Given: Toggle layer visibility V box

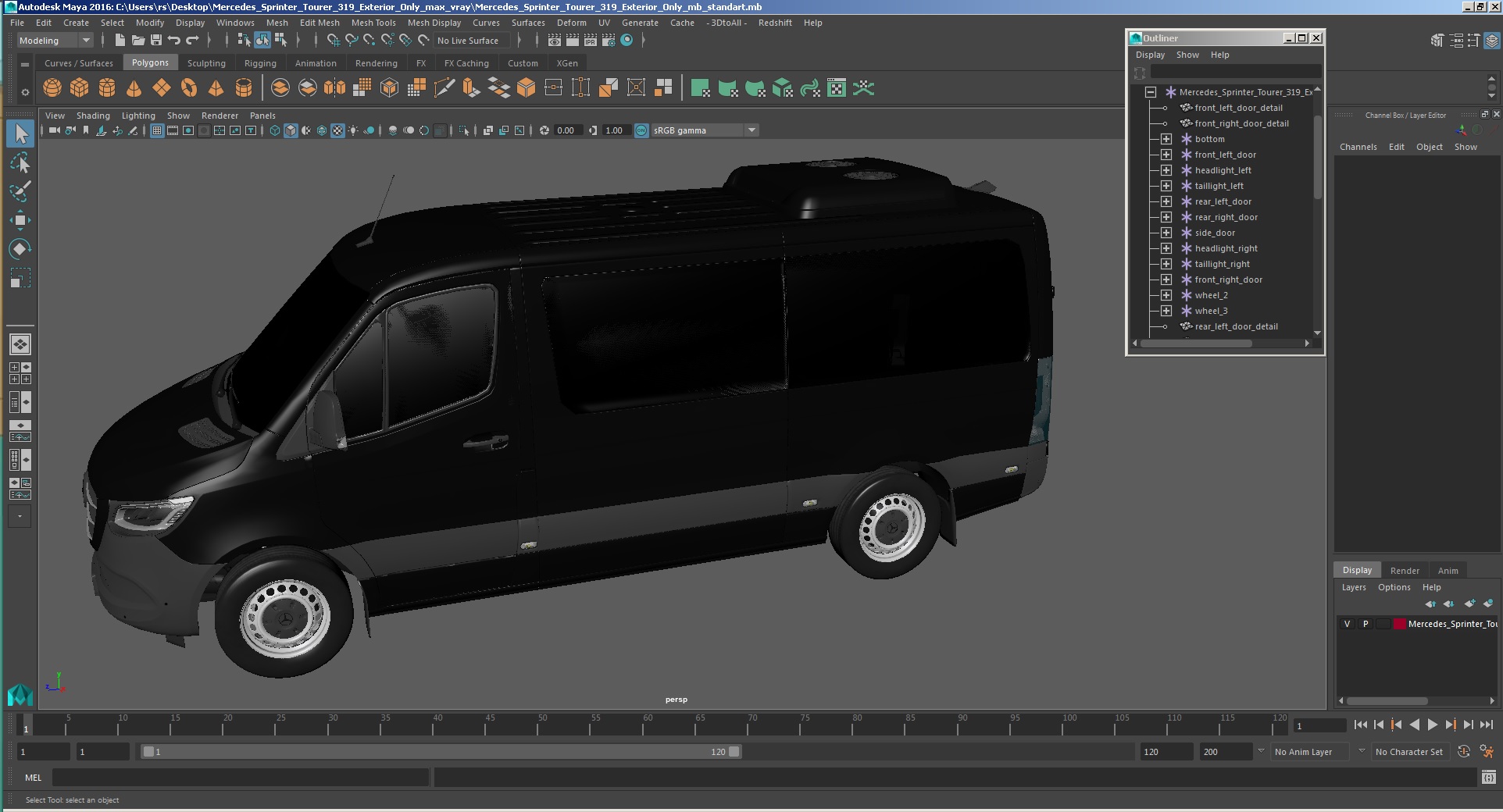Looking at the screenshot, I should coord(1347,624).
